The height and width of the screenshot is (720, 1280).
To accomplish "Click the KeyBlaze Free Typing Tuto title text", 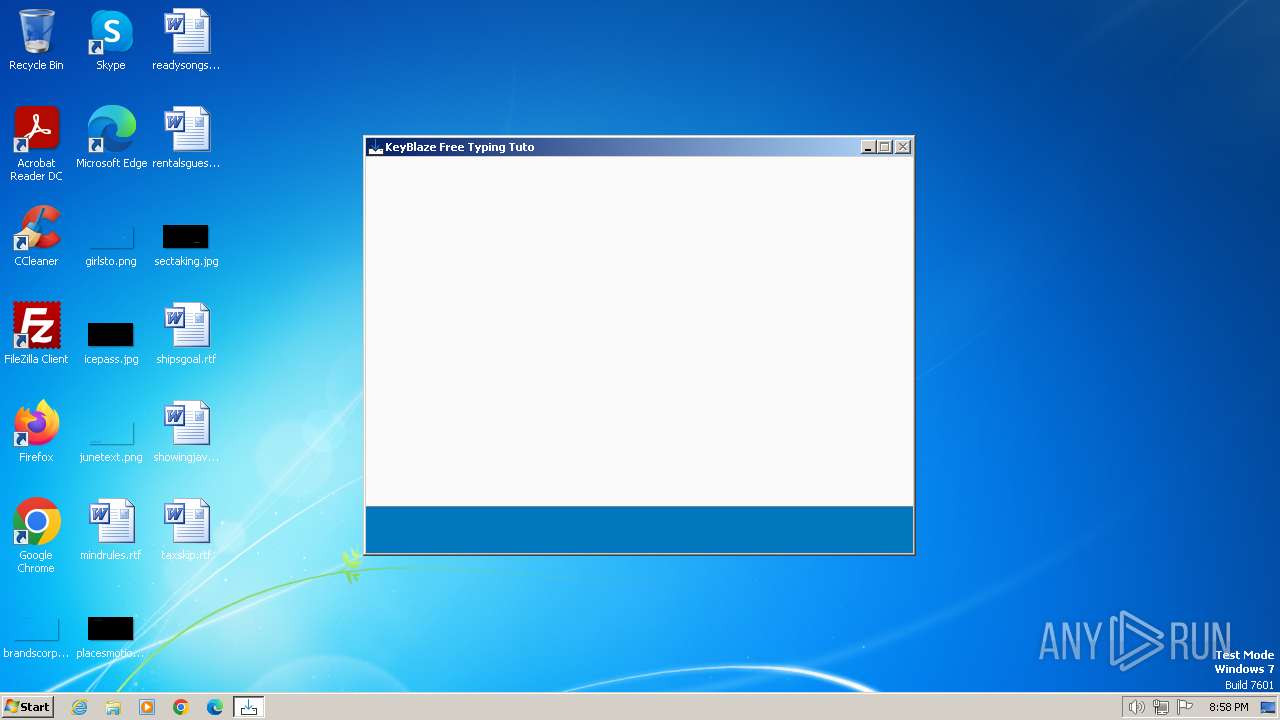I will 460,147.
